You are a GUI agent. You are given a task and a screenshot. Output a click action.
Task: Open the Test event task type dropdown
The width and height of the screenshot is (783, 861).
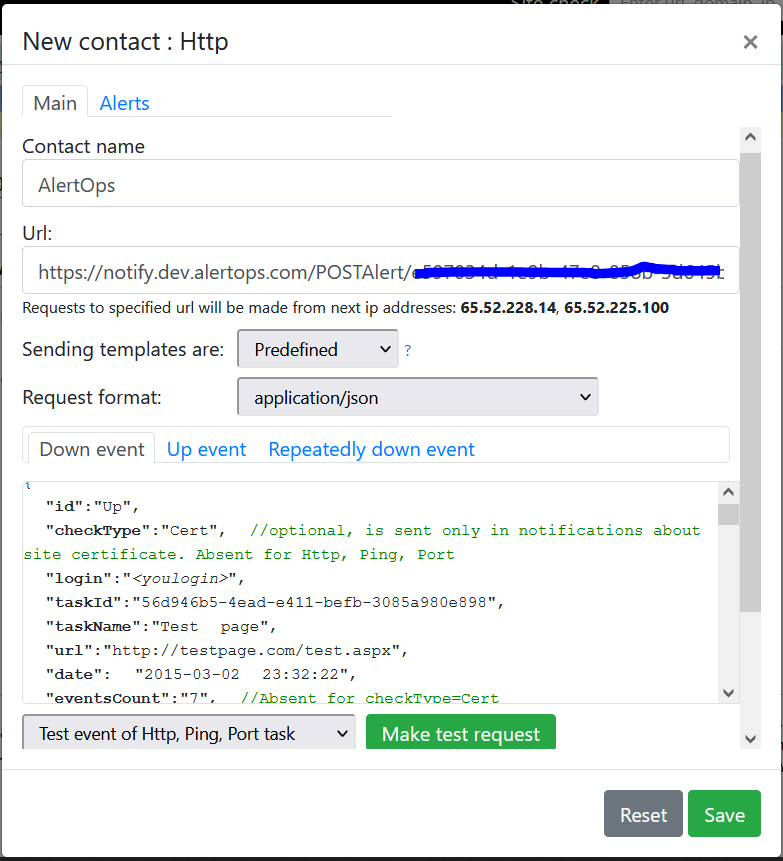188,734
